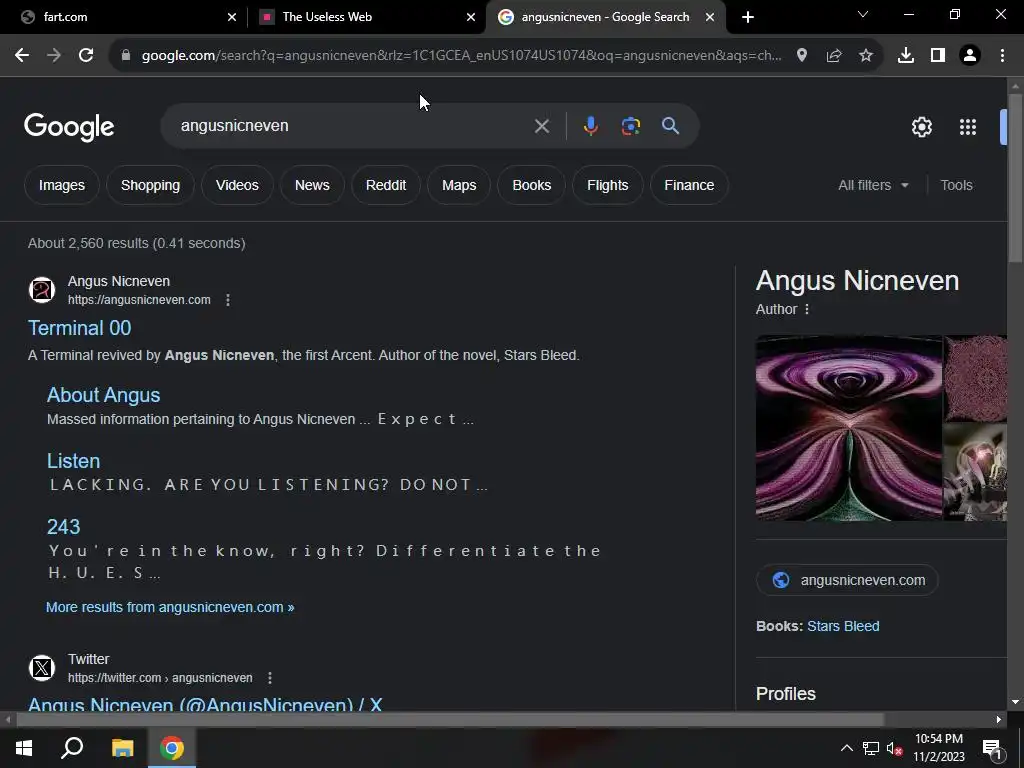Visit angusnicneven.com from knowledge panel

pos(847,580)
